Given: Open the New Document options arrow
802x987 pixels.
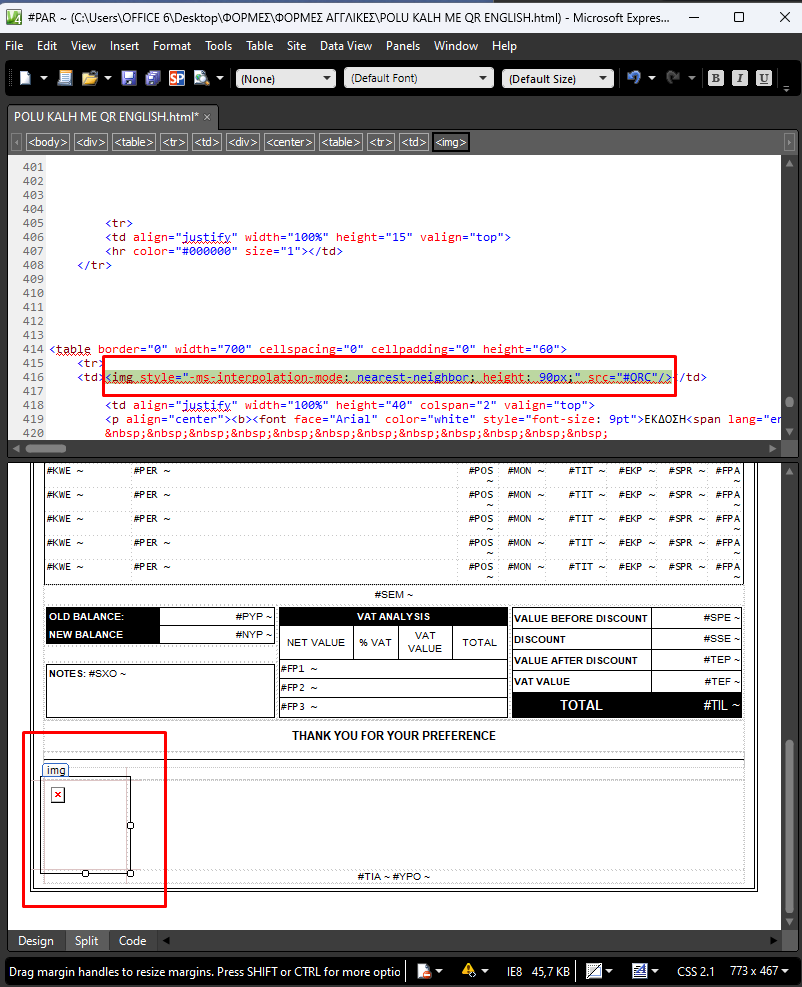Looking at the screenshot, I should [x=43, y=78].
